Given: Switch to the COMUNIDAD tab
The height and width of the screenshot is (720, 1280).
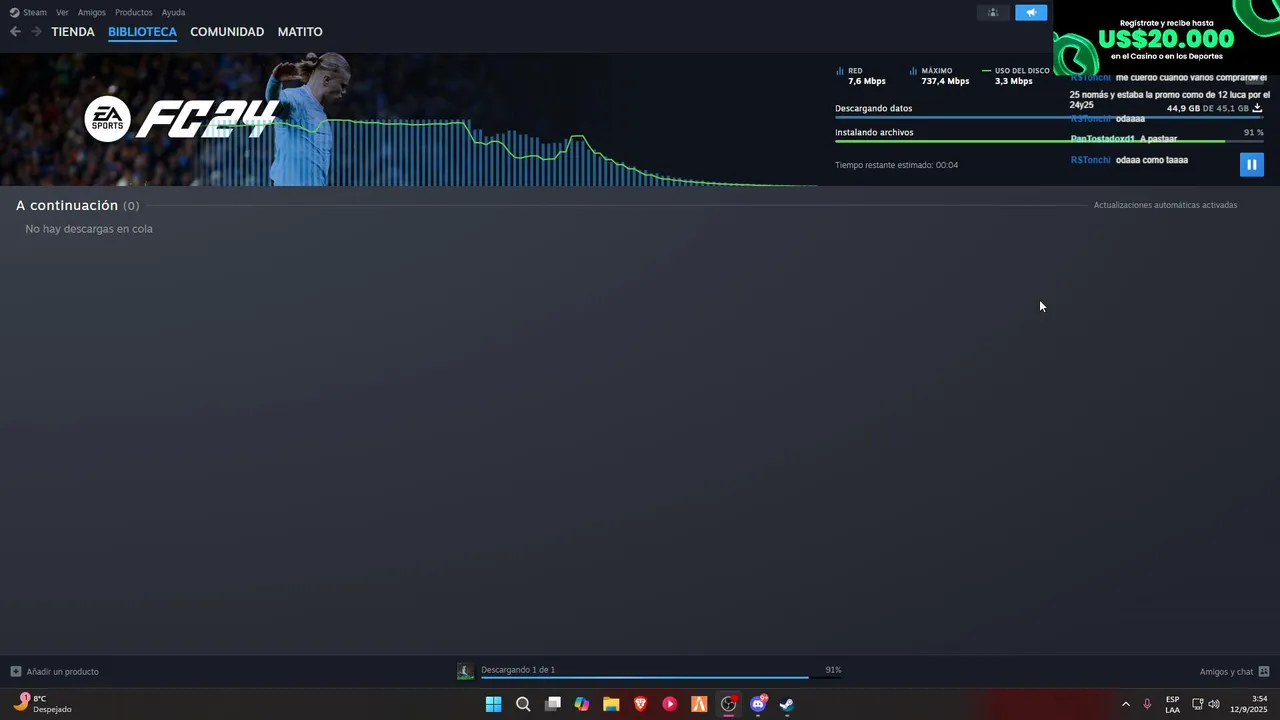Looking at the screenshot, I should click(x=227, y=32).
